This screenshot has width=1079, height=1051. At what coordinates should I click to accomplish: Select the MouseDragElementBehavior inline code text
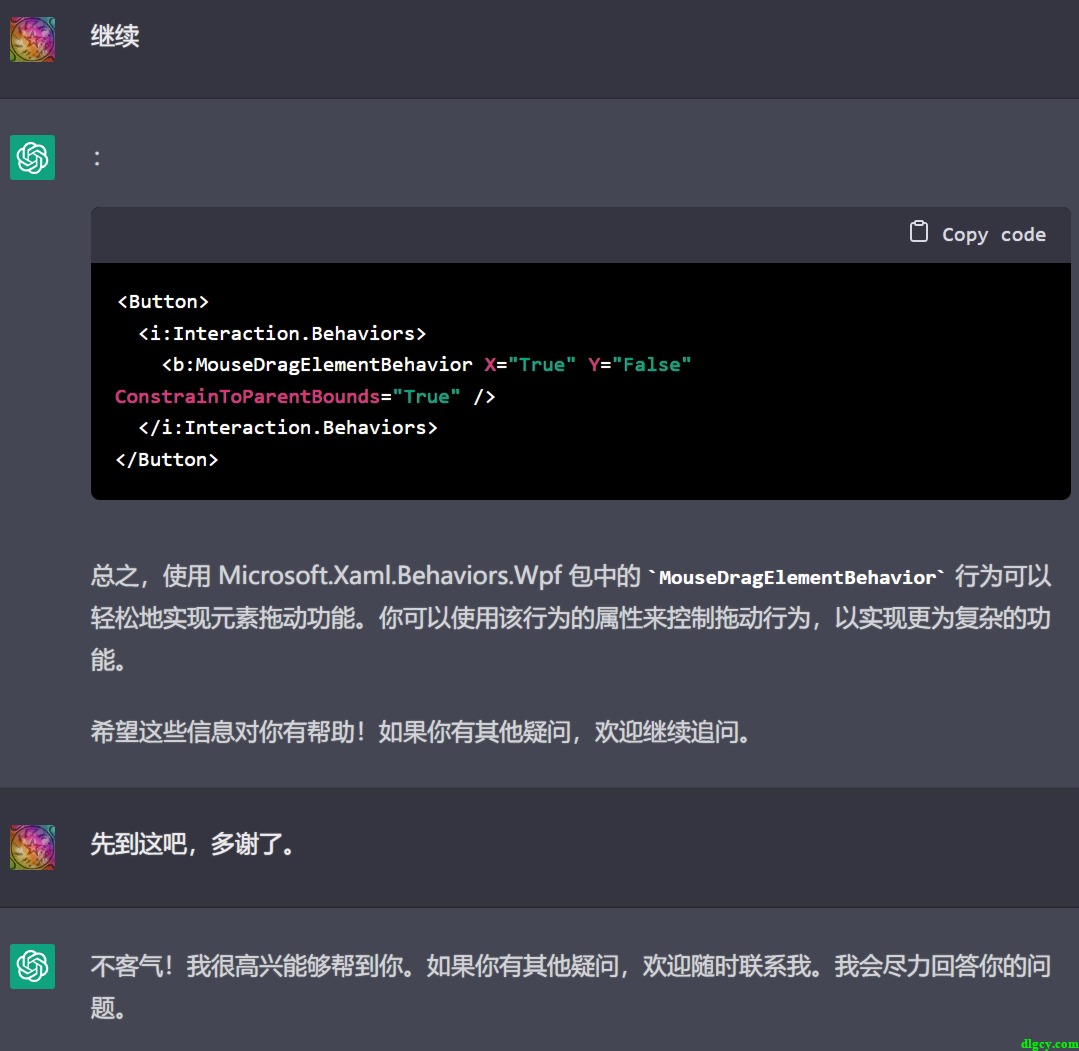pos(797,577)
